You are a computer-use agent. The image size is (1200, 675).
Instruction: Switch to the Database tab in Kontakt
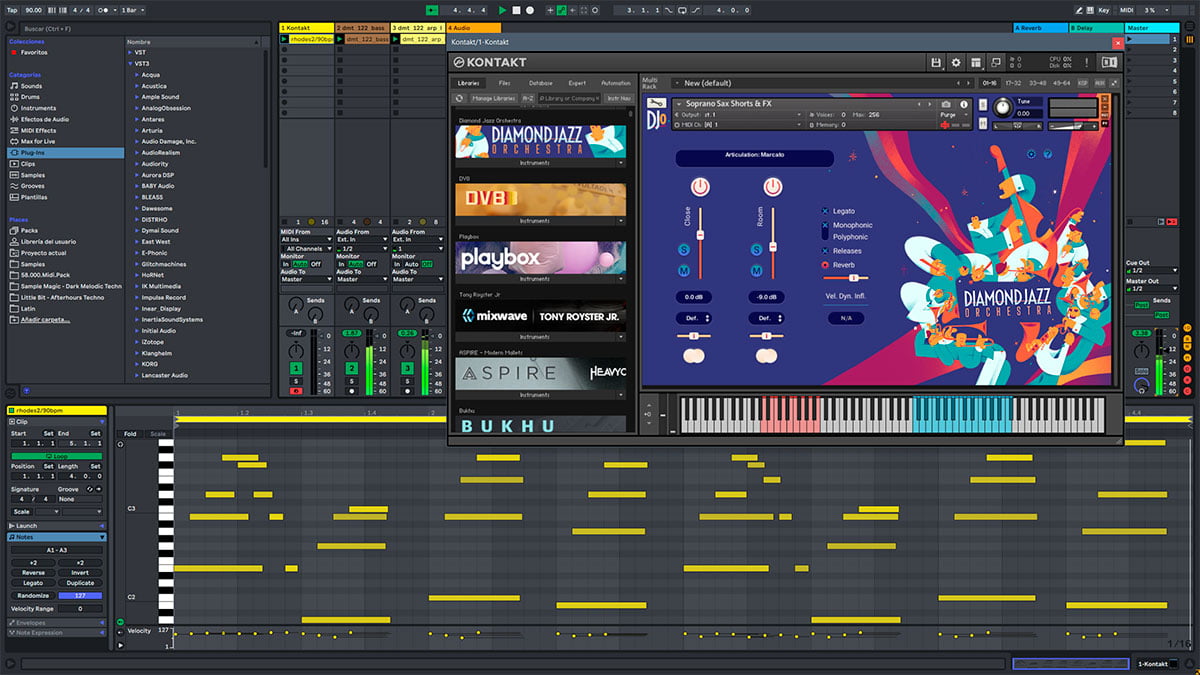tap(541, 83)
